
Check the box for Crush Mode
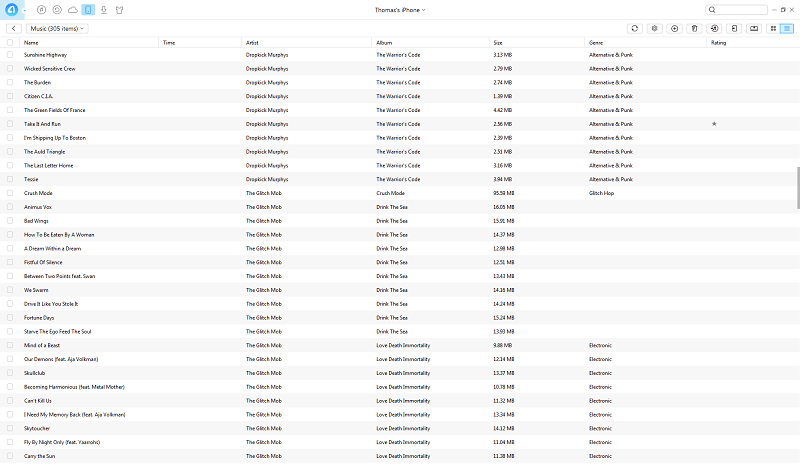pos(10,193)
